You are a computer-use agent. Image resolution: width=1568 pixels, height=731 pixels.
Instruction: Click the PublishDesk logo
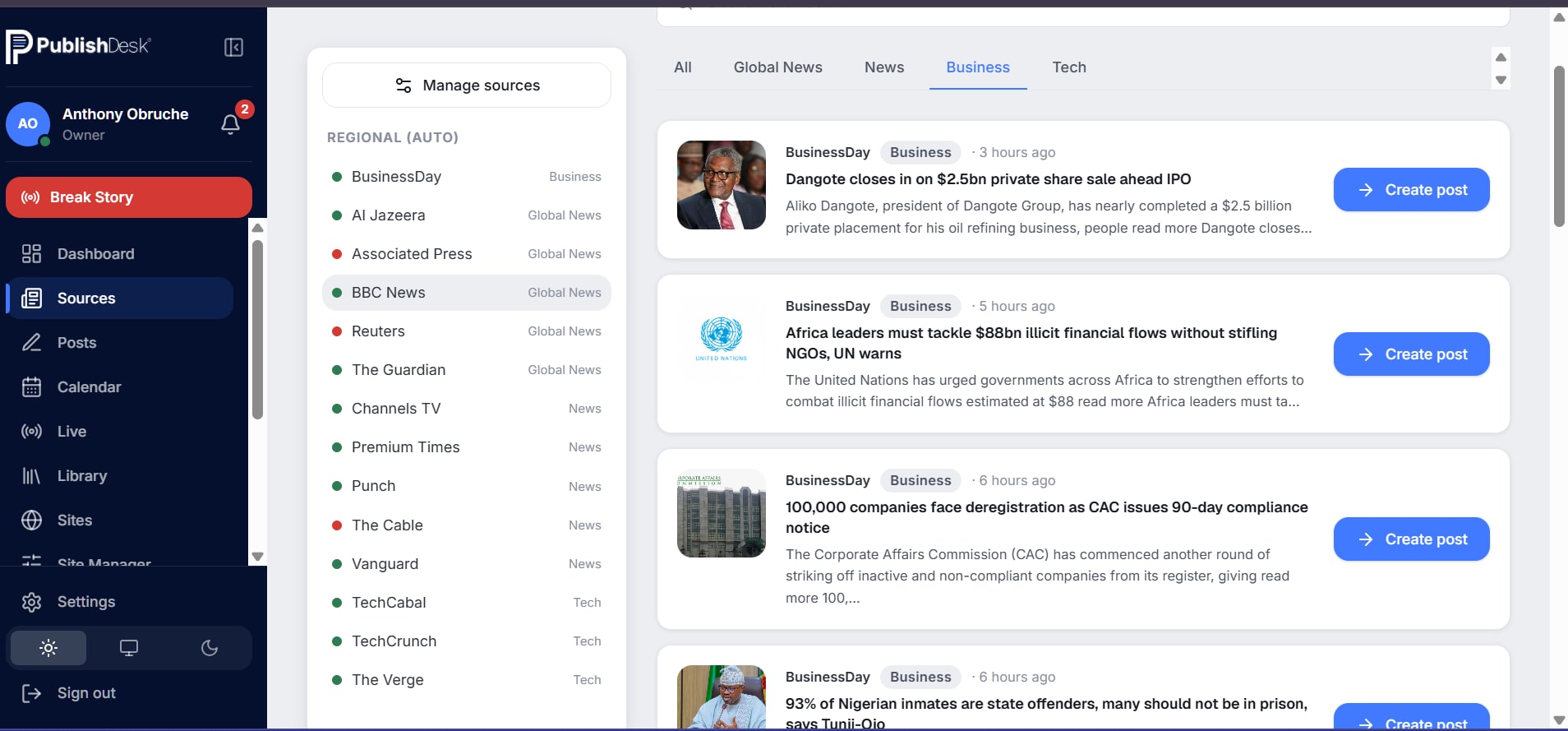78,46
